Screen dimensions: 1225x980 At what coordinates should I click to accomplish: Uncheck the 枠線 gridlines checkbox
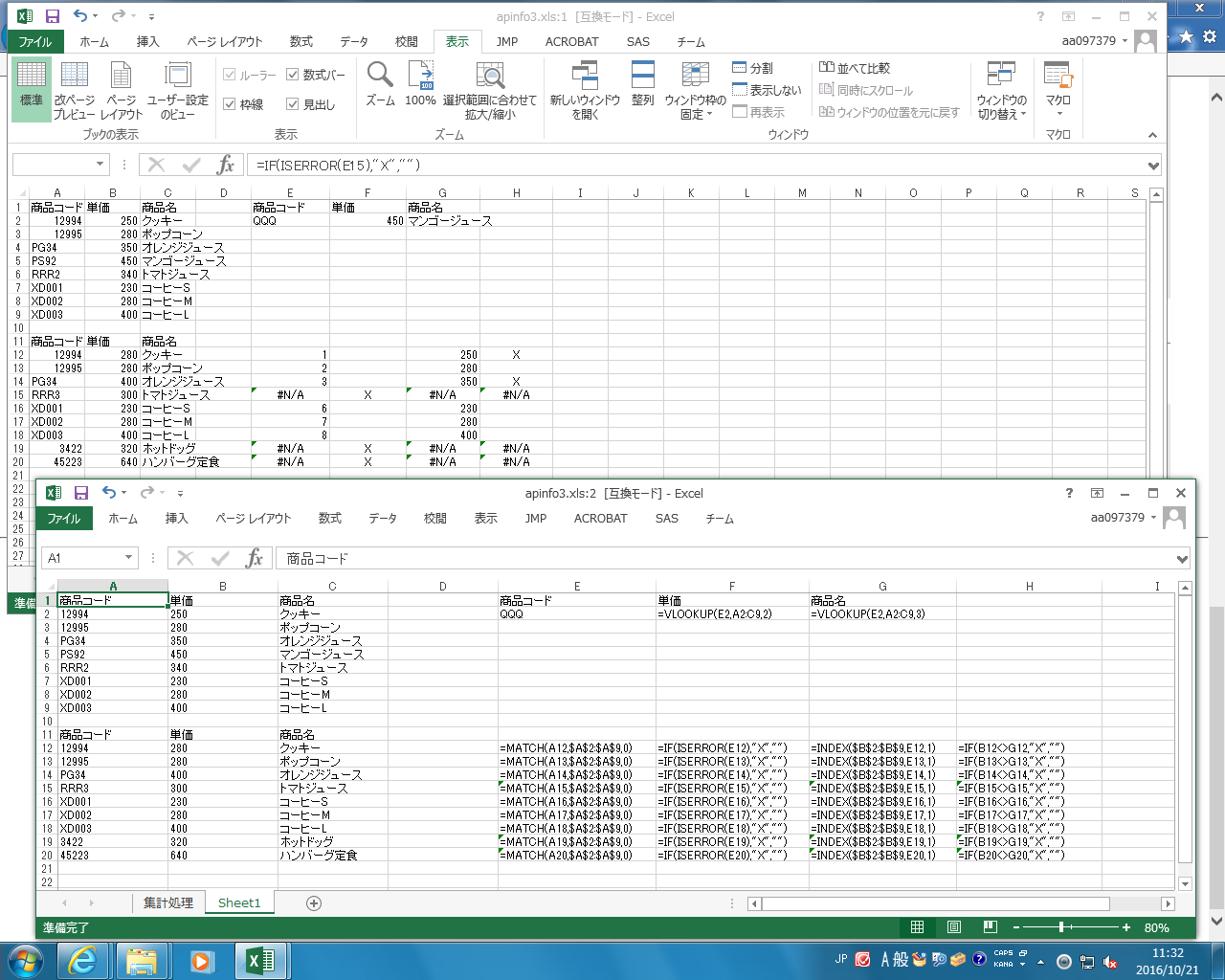pyautogui.click(x=230, y=104)
